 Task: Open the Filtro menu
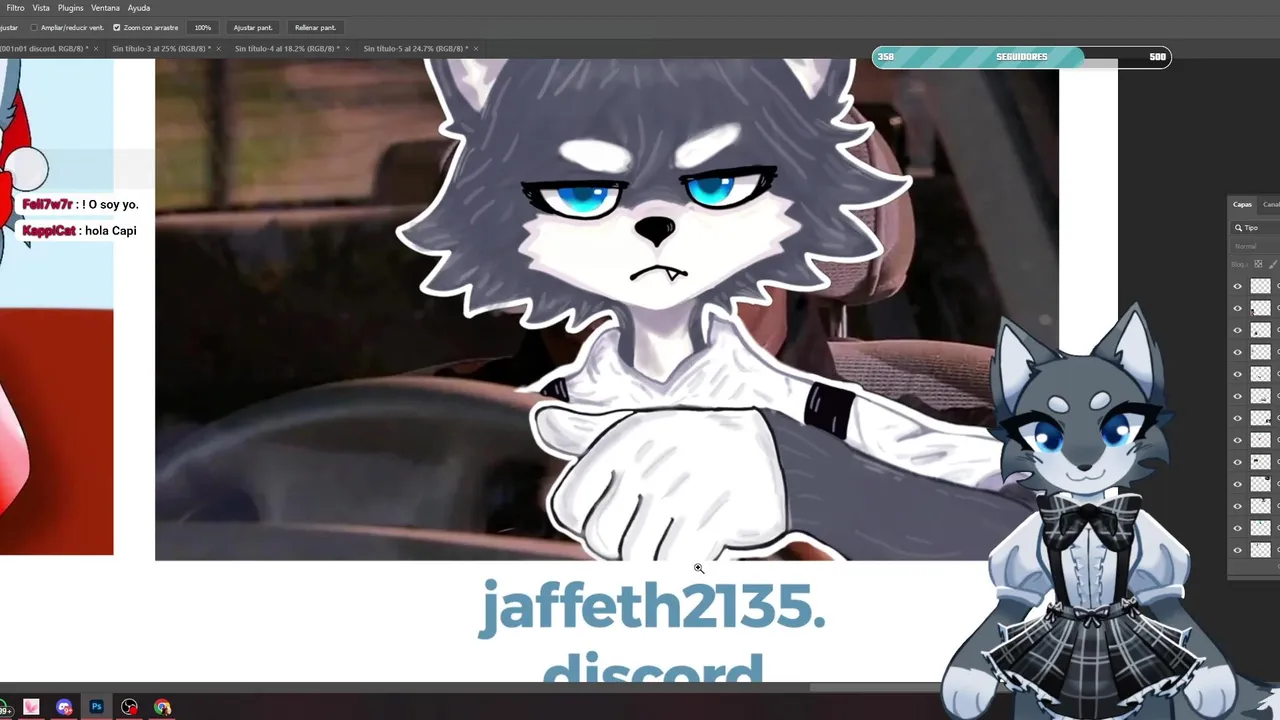click(15, 8)
